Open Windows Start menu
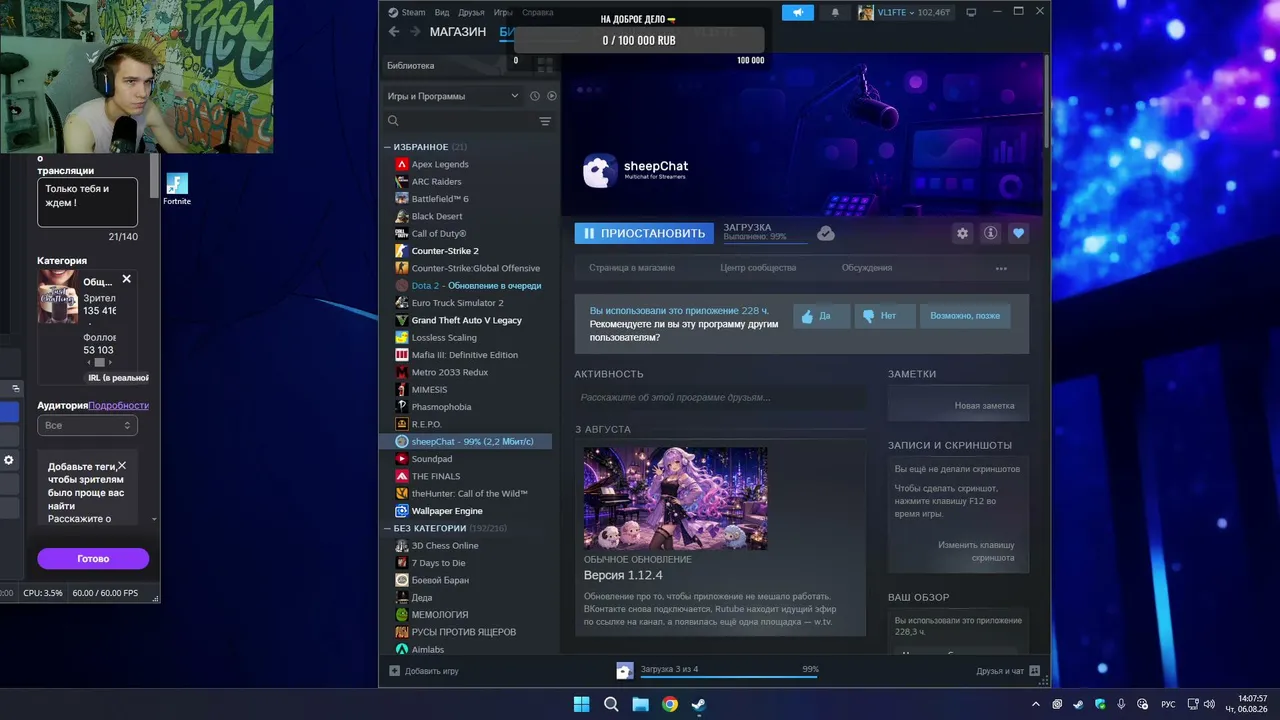Screen dimensions: 1280x720 click(581, 704)
